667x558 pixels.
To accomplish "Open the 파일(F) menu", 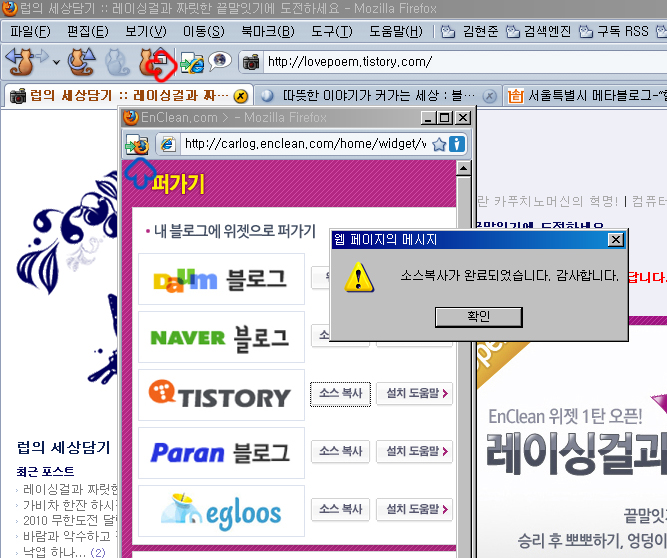I will coord(30,31).
